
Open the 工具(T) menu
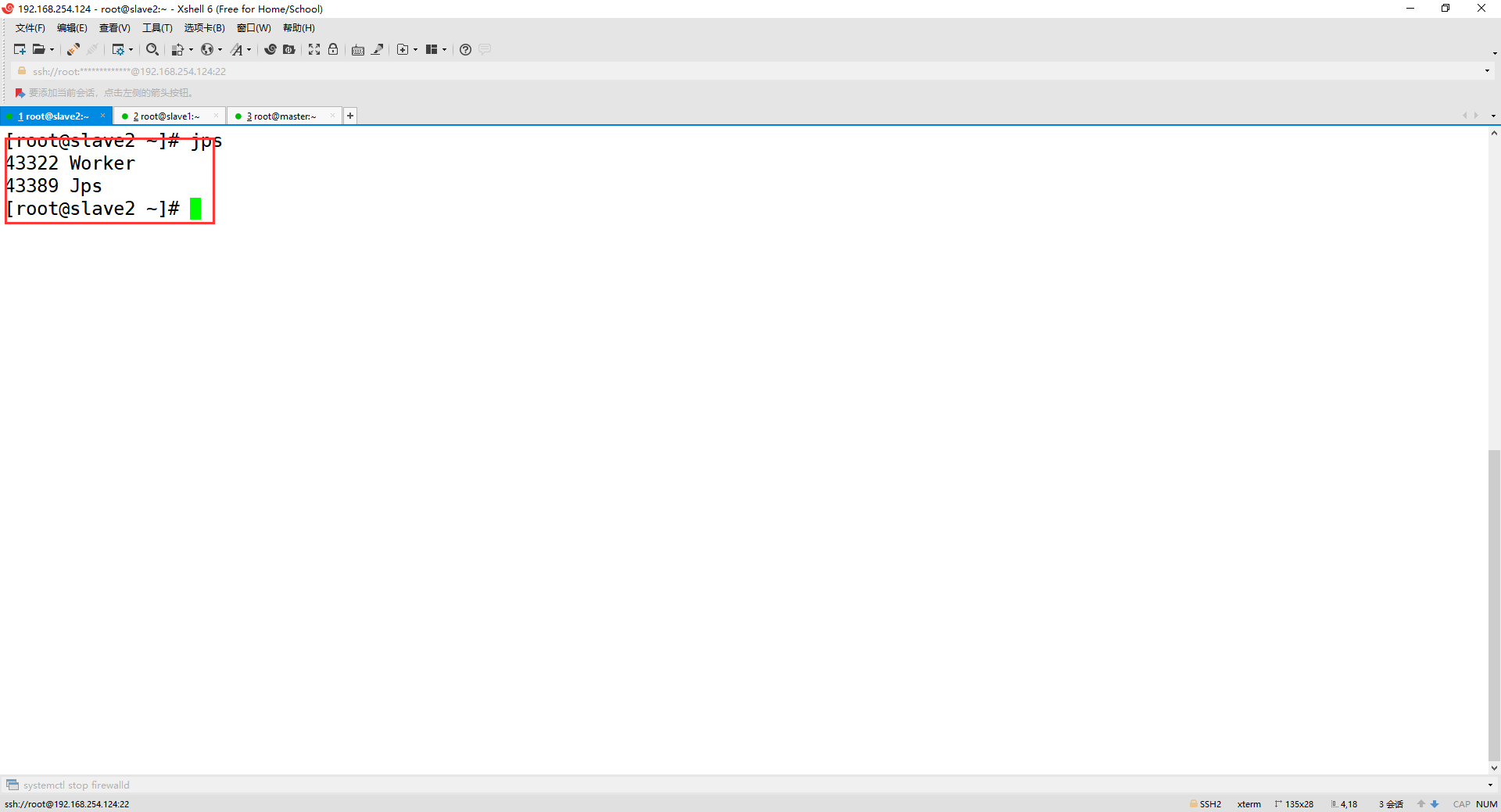click(157, 28)
